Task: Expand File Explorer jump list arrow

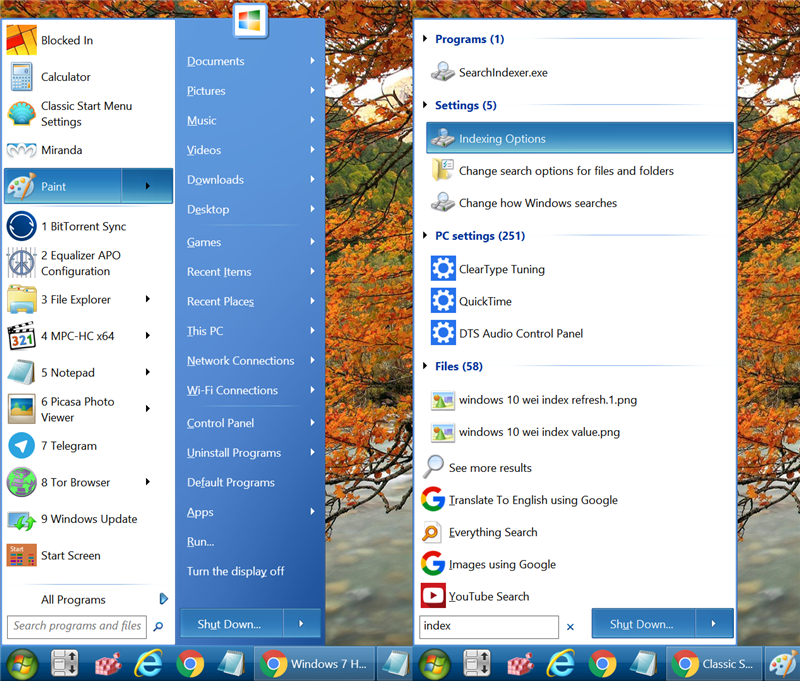Action: (147, 299)
